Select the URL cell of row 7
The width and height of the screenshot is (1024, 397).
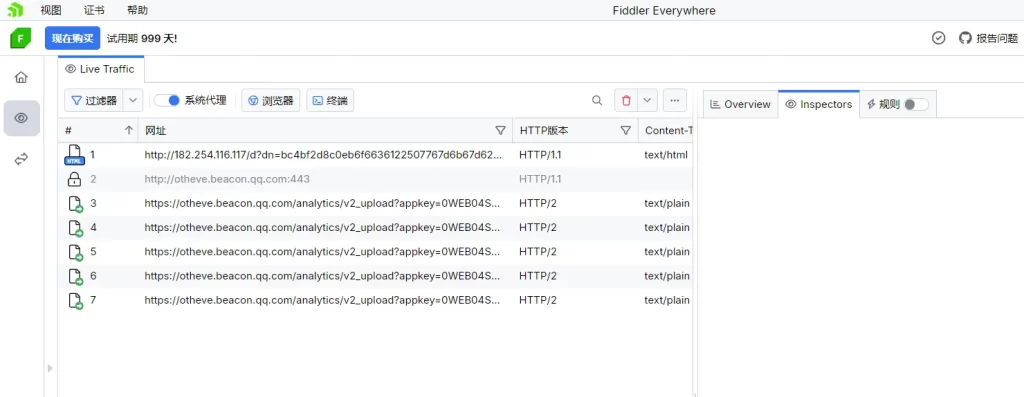pos(324,300)
